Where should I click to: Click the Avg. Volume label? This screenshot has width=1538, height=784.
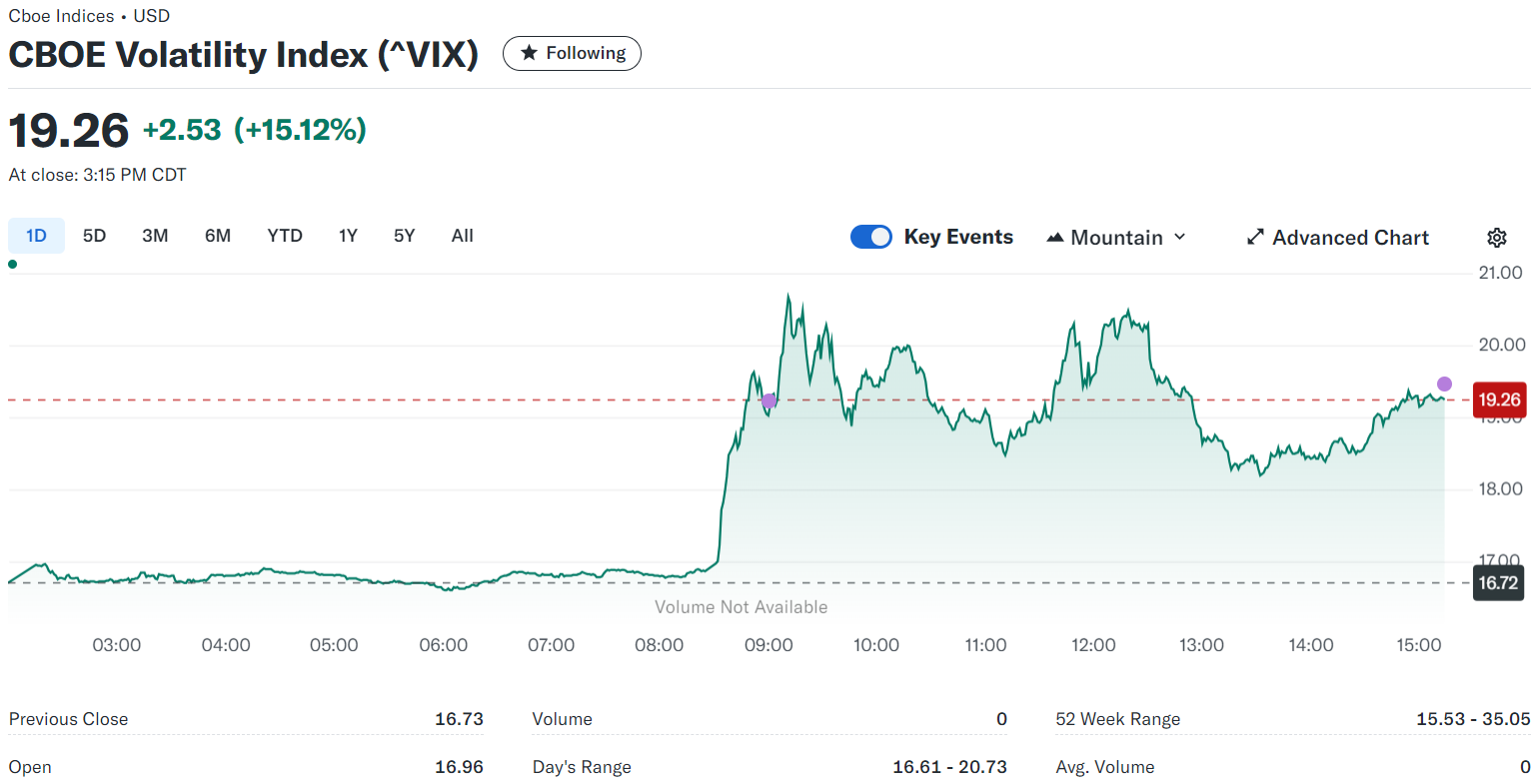(x=1105, y=767)
